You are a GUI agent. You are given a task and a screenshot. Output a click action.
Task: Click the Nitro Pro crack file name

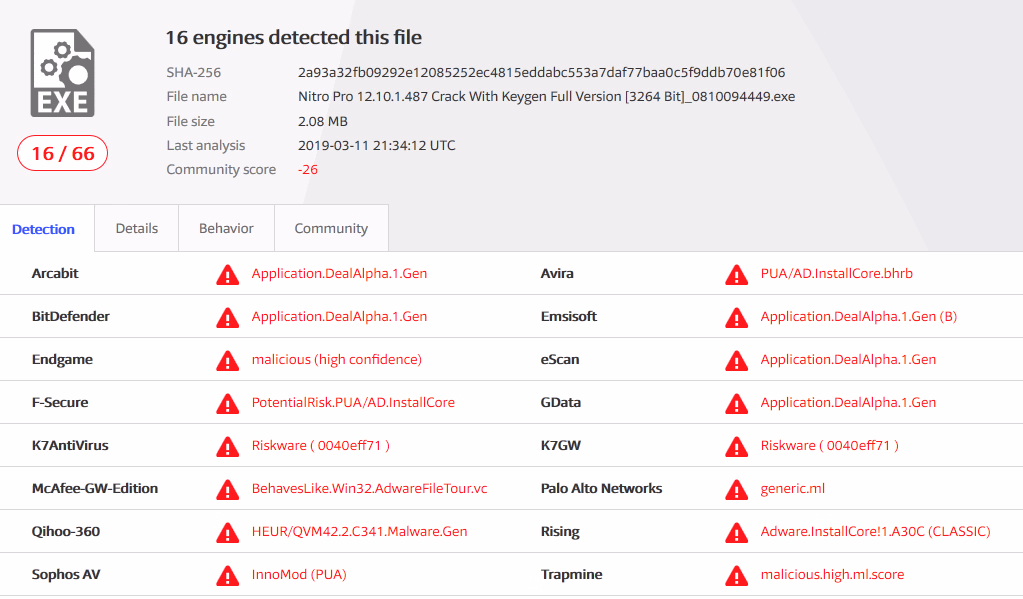click(547, 97)
